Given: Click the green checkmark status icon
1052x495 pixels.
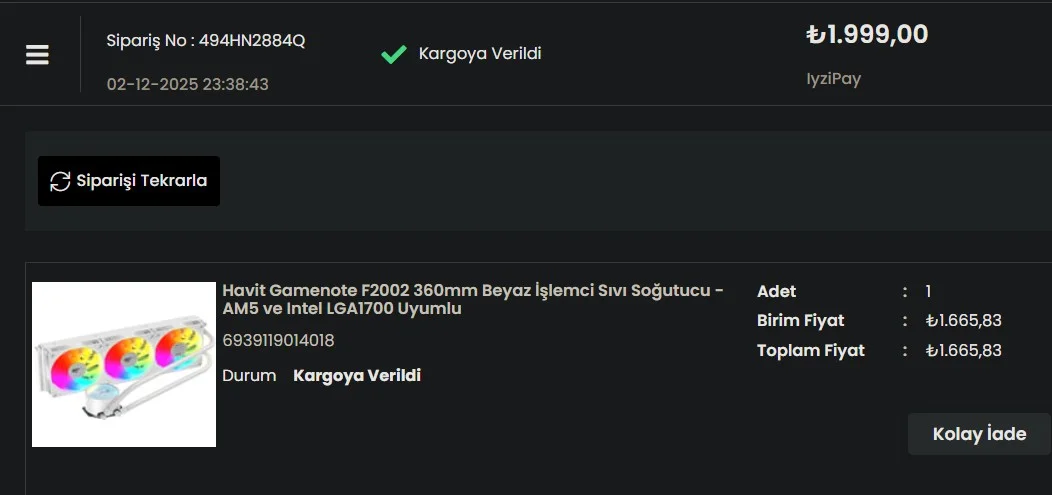Looking at the screenshot, I should [393, 54].
